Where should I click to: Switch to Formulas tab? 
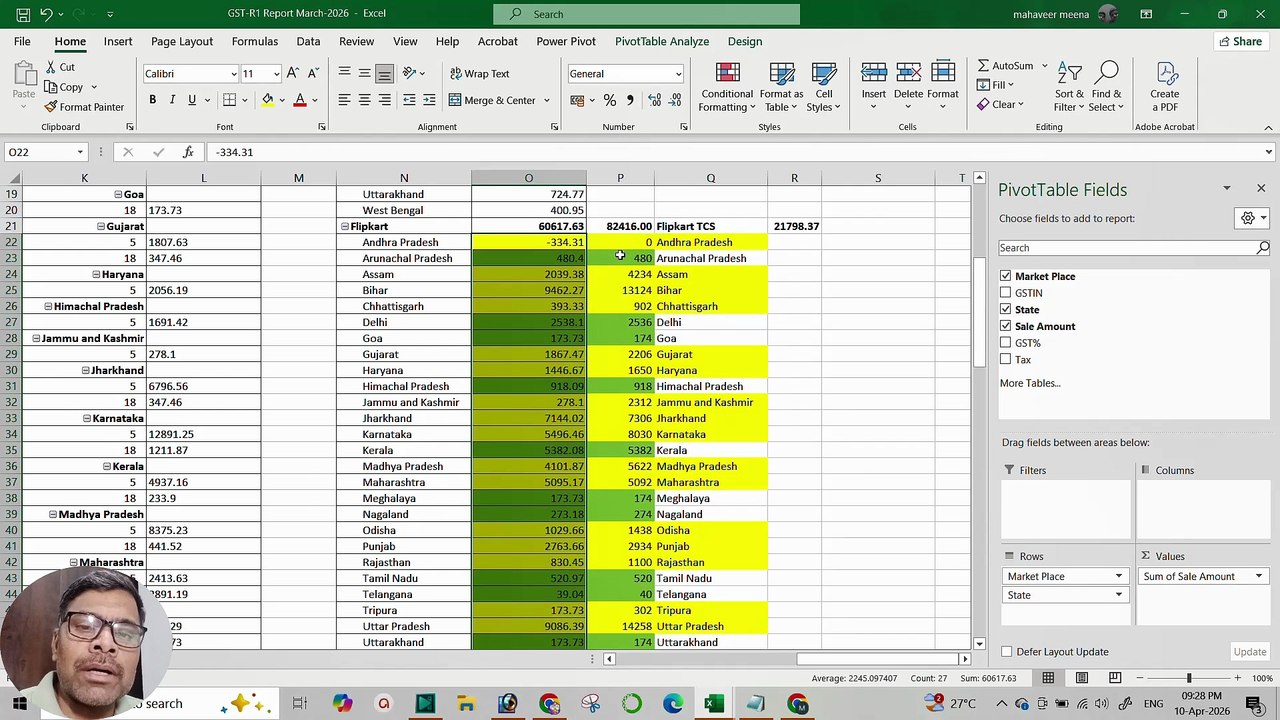coord(255,41)
